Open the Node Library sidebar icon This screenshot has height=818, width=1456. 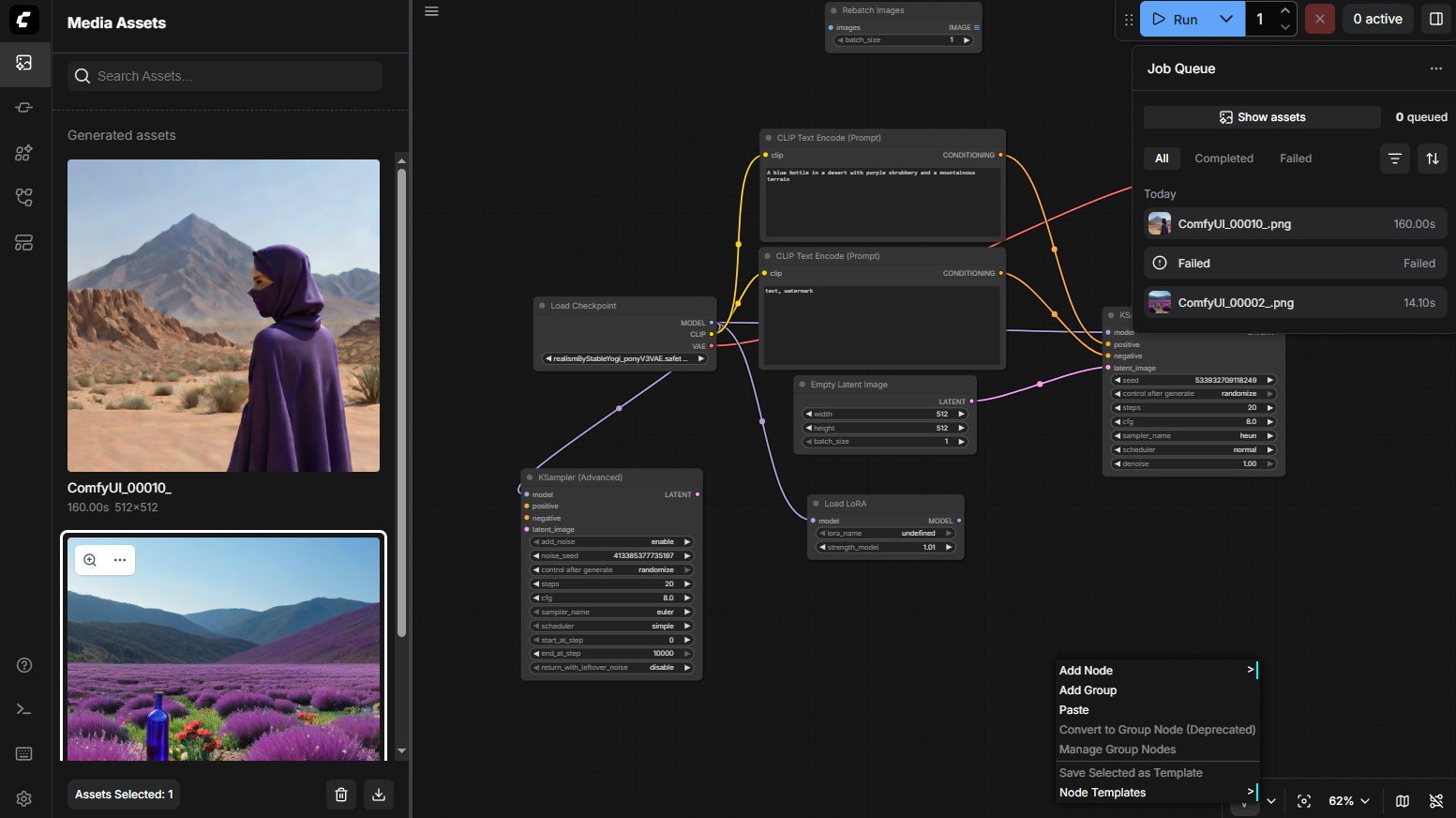[24, 108]
